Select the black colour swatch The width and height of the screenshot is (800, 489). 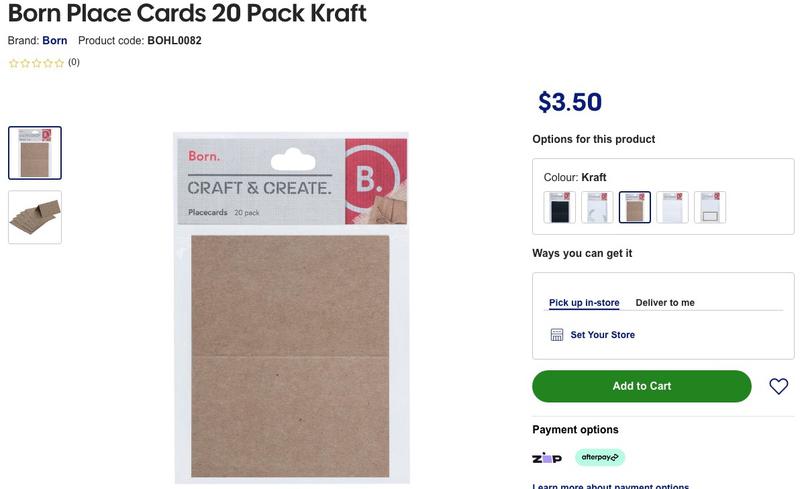559,207
